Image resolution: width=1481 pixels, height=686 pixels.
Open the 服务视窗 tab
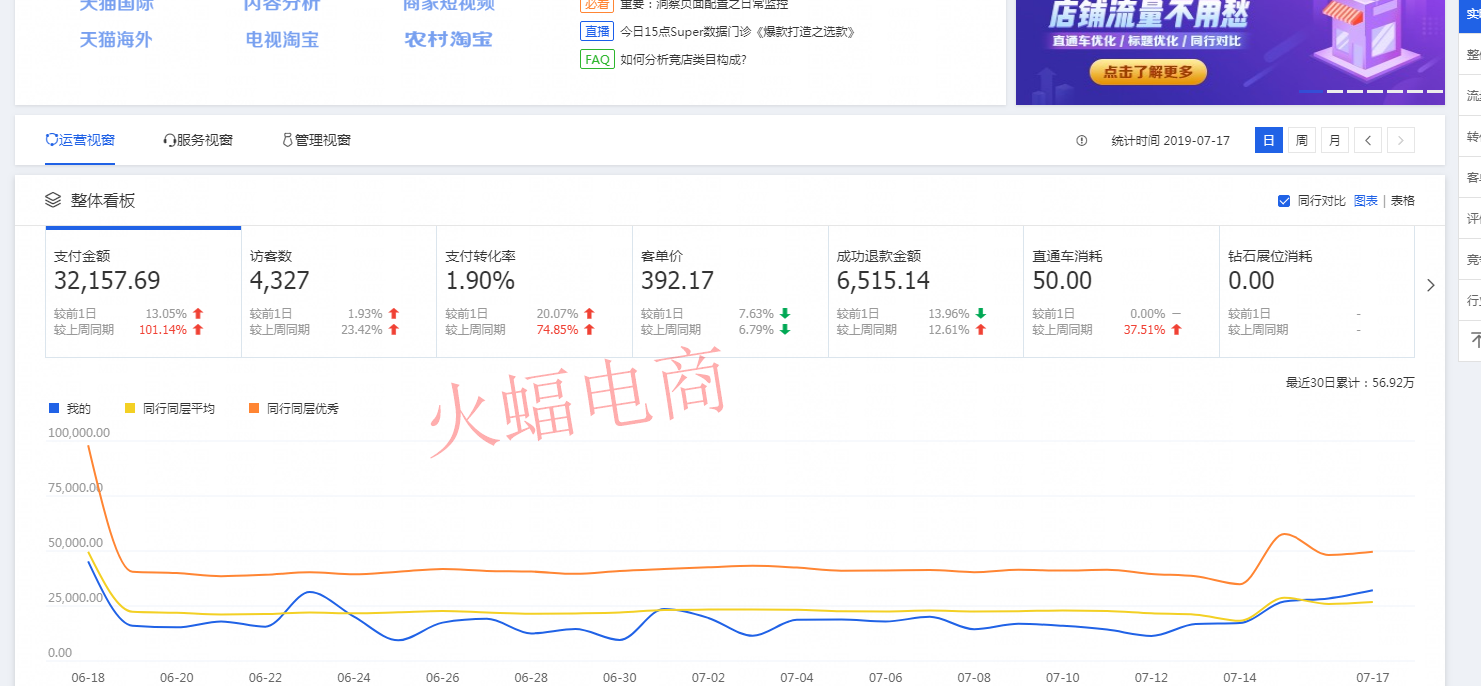click(198, 140)
